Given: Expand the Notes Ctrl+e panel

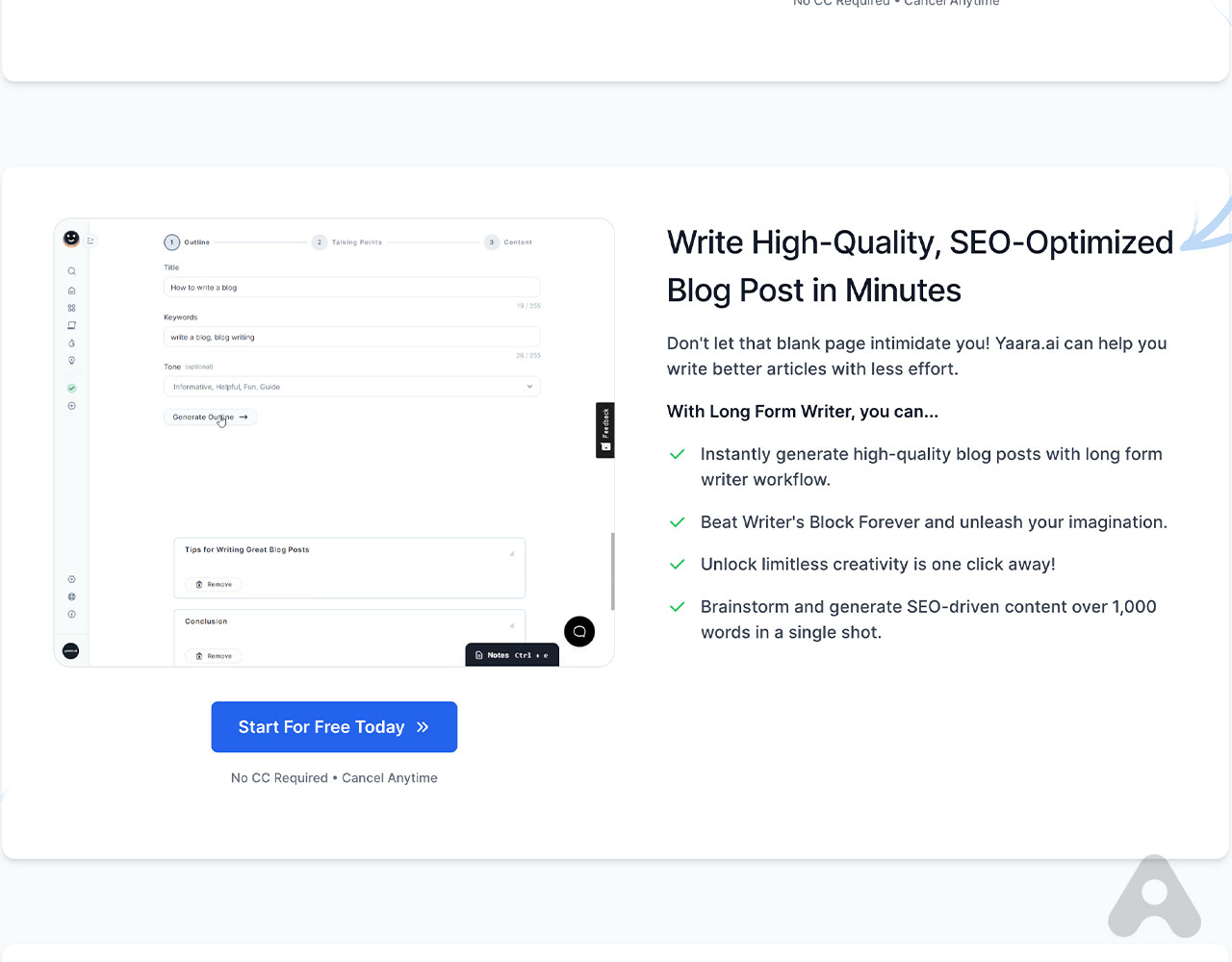Looking at the screenshot, I should coord(512,655).
